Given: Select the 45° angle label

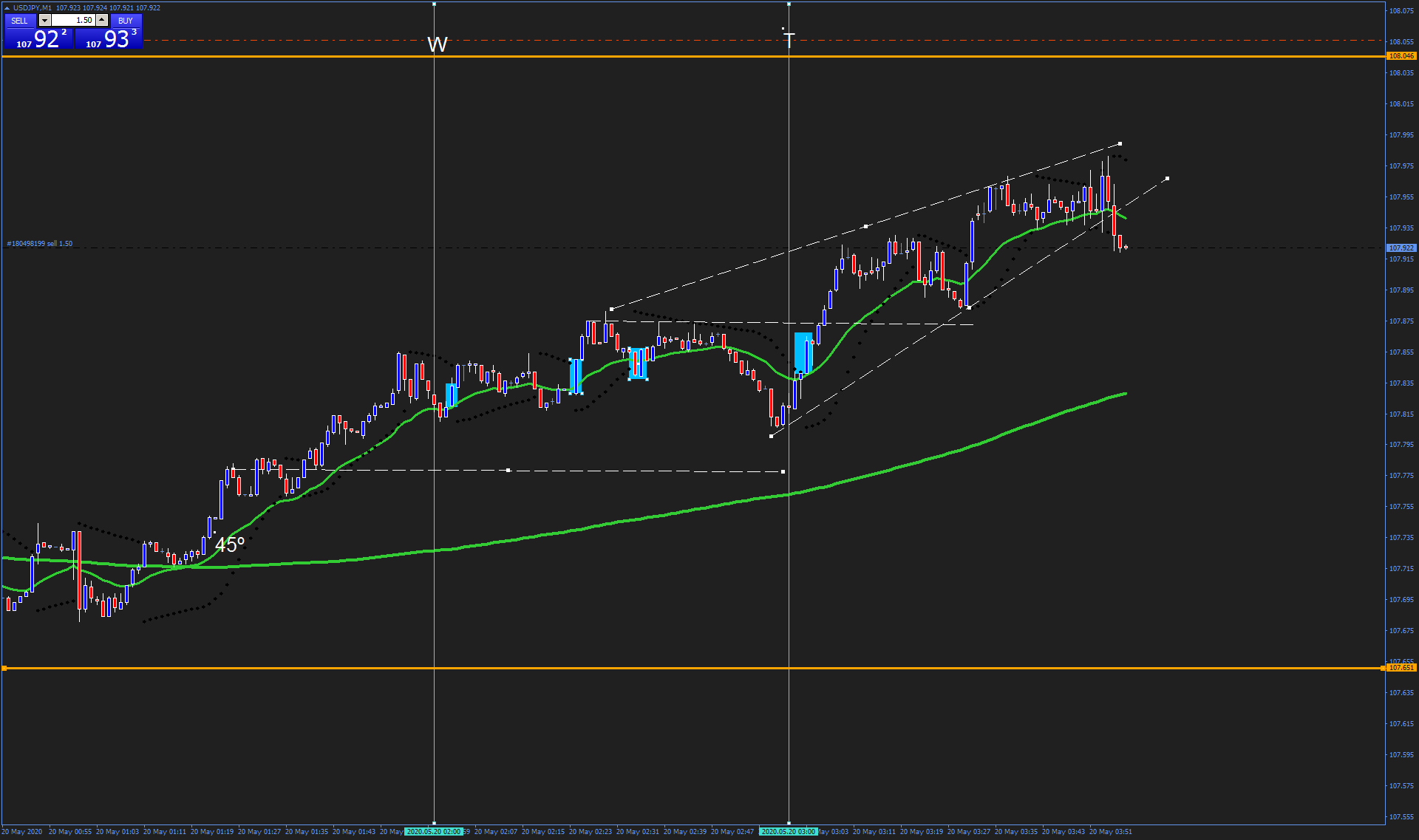Looking at the screenshot, I should click(x=229, y=545).
